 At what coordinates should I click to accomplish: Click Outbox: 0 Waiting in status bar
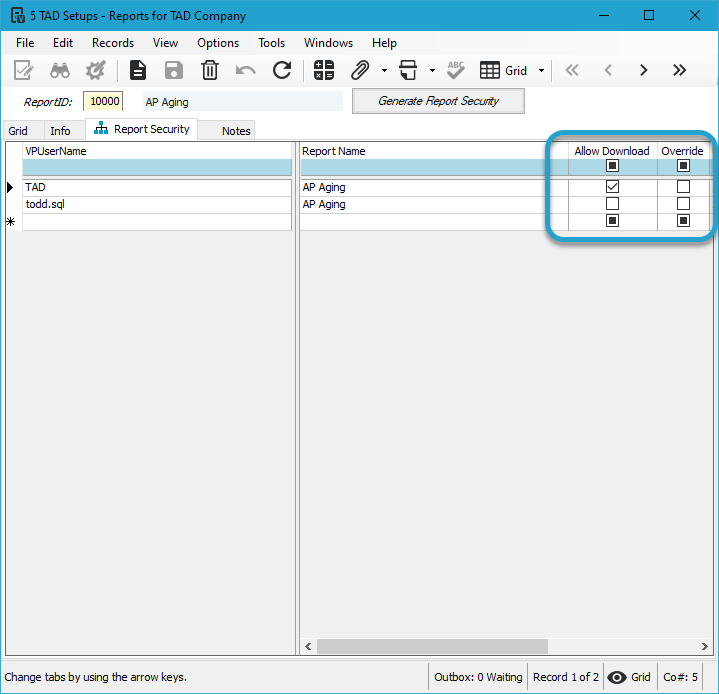click(x=478, y=677)
